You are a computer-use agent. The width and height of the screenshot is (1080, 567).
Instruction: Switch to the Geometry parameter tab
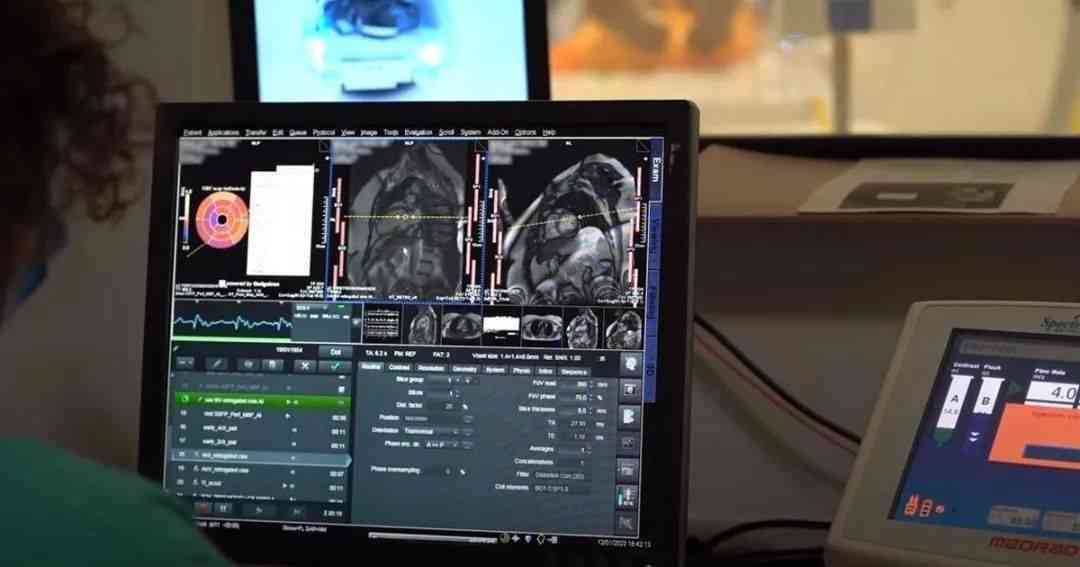[465, 370]
